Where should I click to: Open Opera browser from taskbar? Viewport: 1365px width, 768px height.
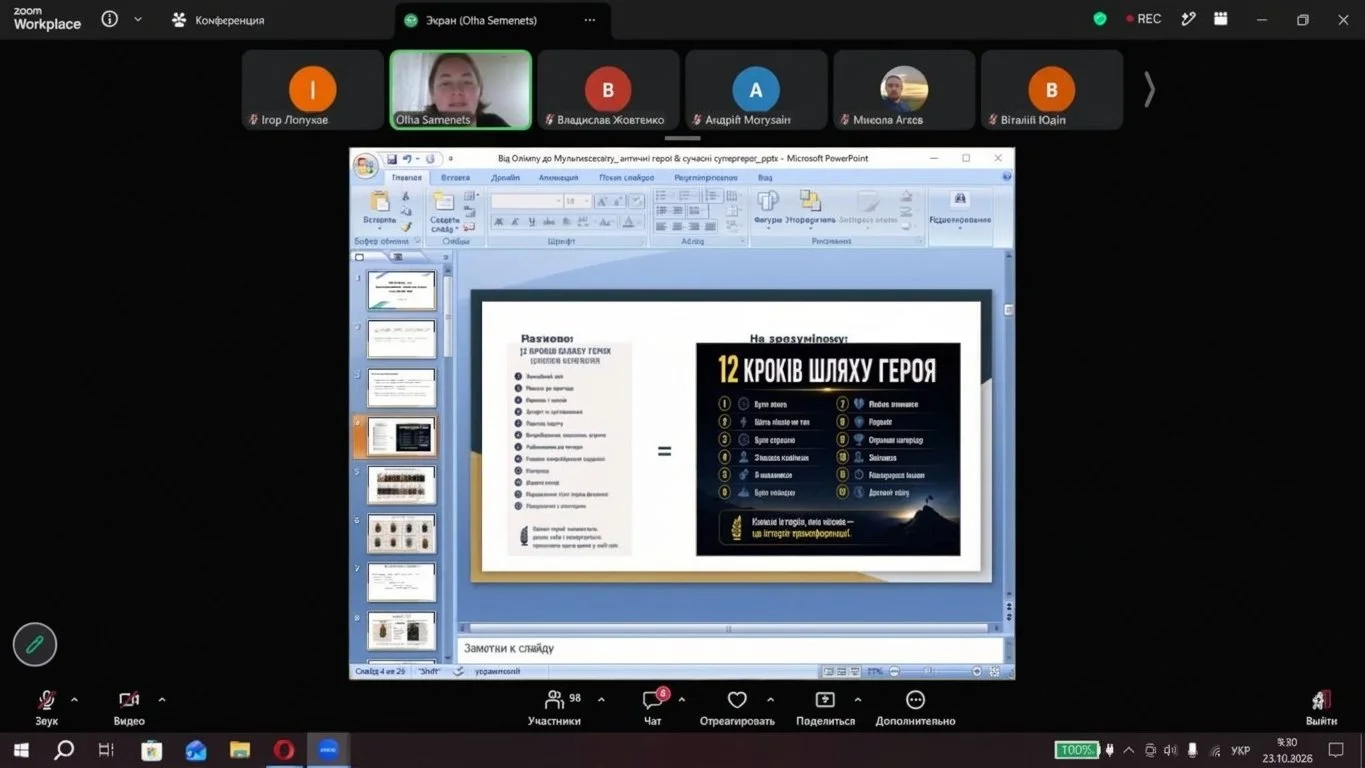pyautogui.click(x=284, y=750)
